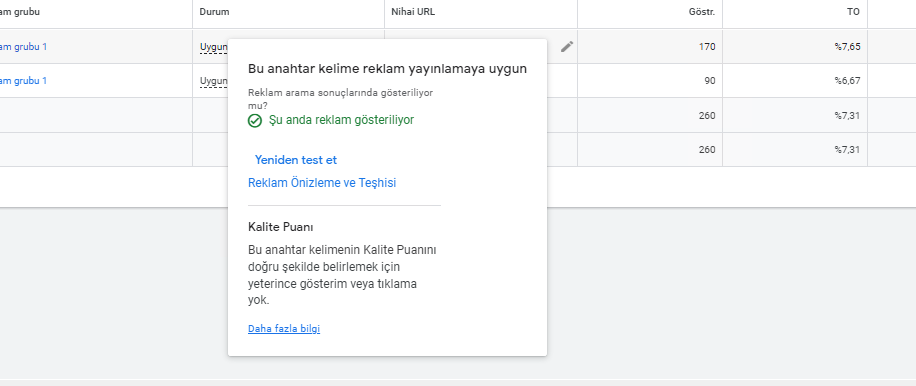The image size is (916, 386).
Task: Select the impressions value 170
Action: click(x=707, y=47)
